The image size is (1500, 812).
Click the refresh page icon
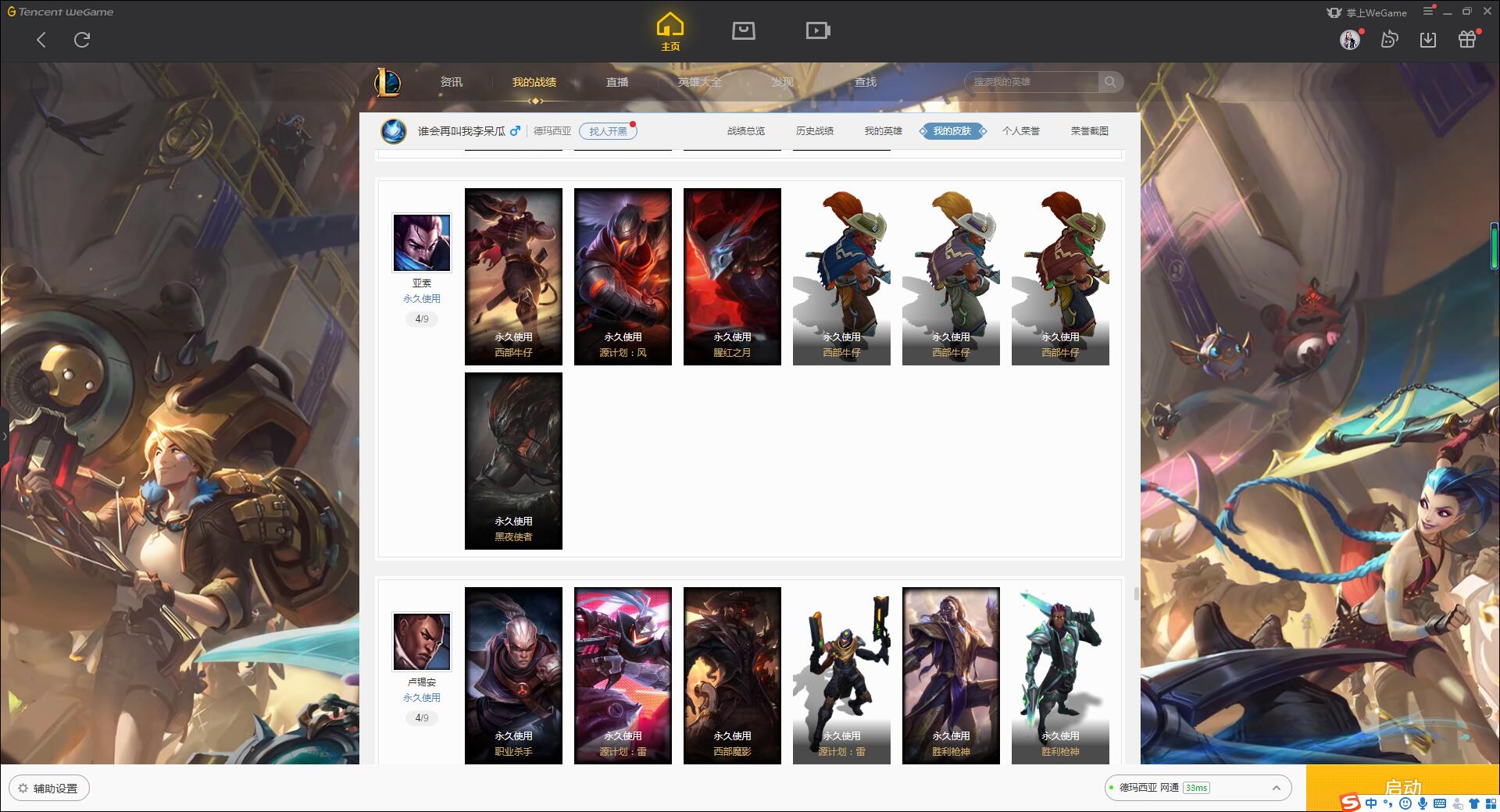click(x=82, y=40)
